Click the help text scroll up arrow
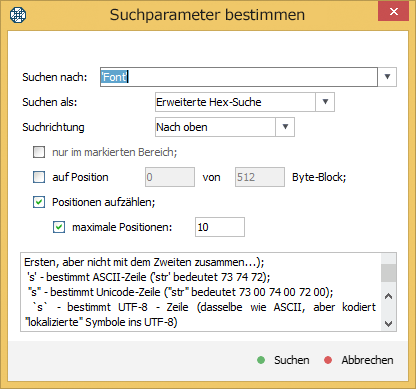Viewport: 416px width, 389px height. (388, 296)
